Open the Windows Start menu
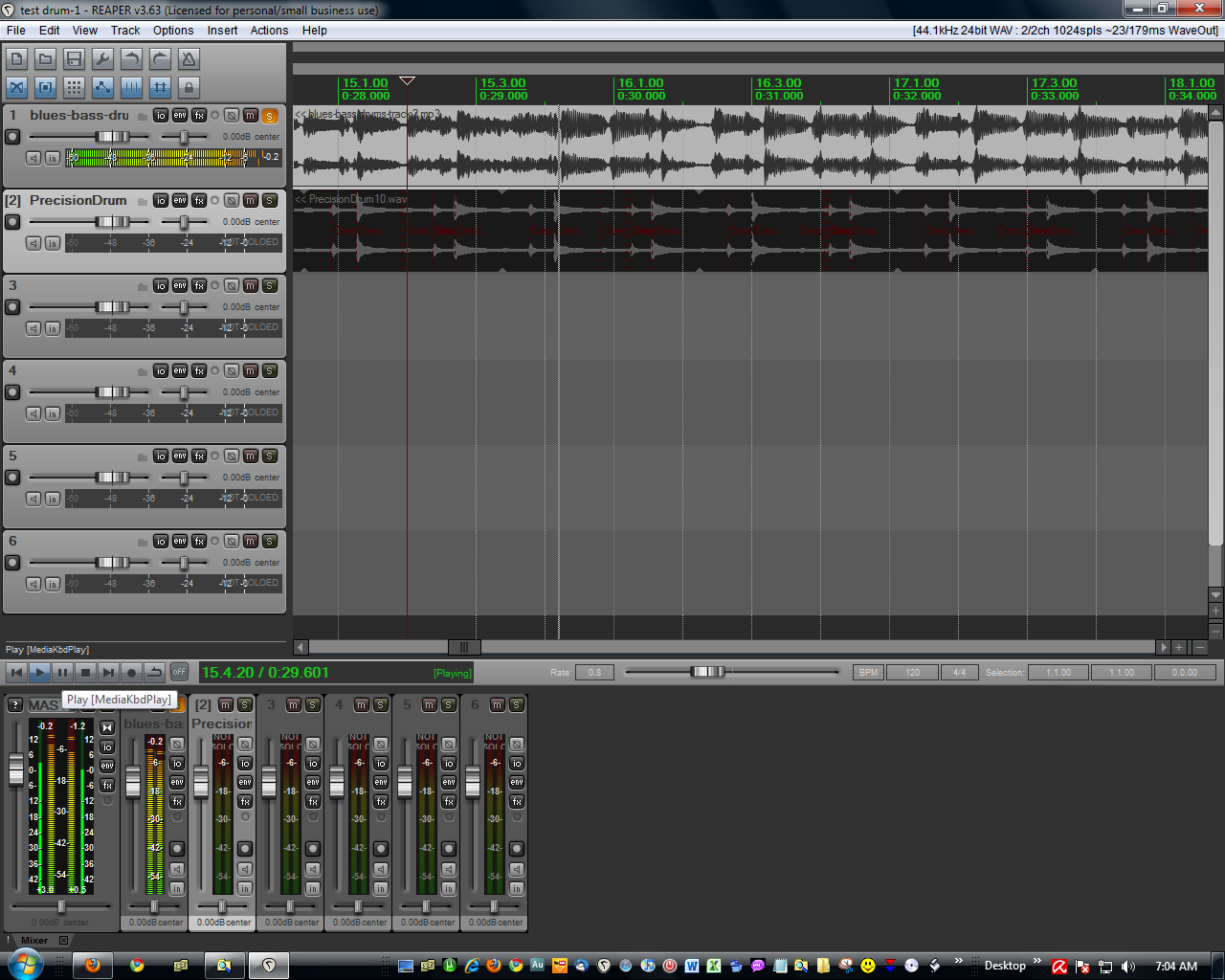 pos(25,965)
